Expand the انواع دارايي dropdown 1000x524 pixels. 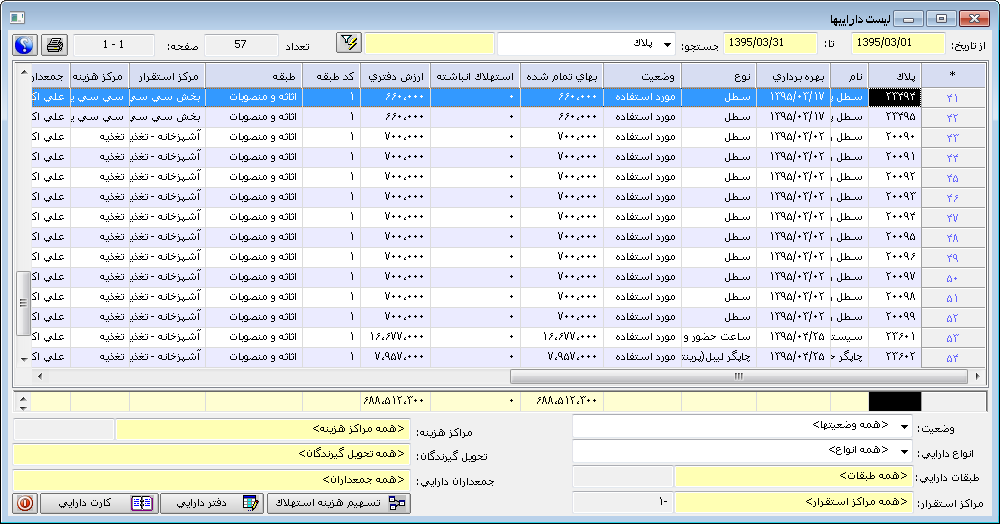tap(904, 451)
